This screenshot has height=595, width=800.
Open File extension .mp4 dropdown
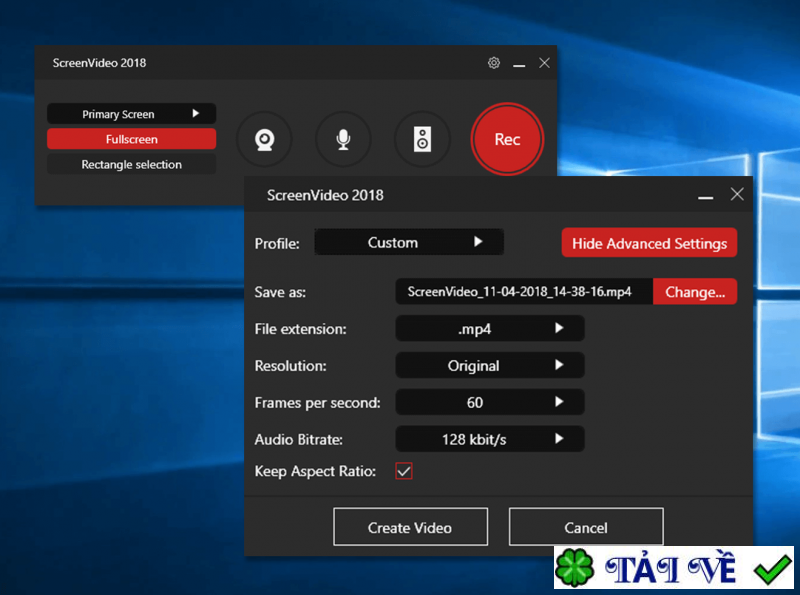coord(490,329)
